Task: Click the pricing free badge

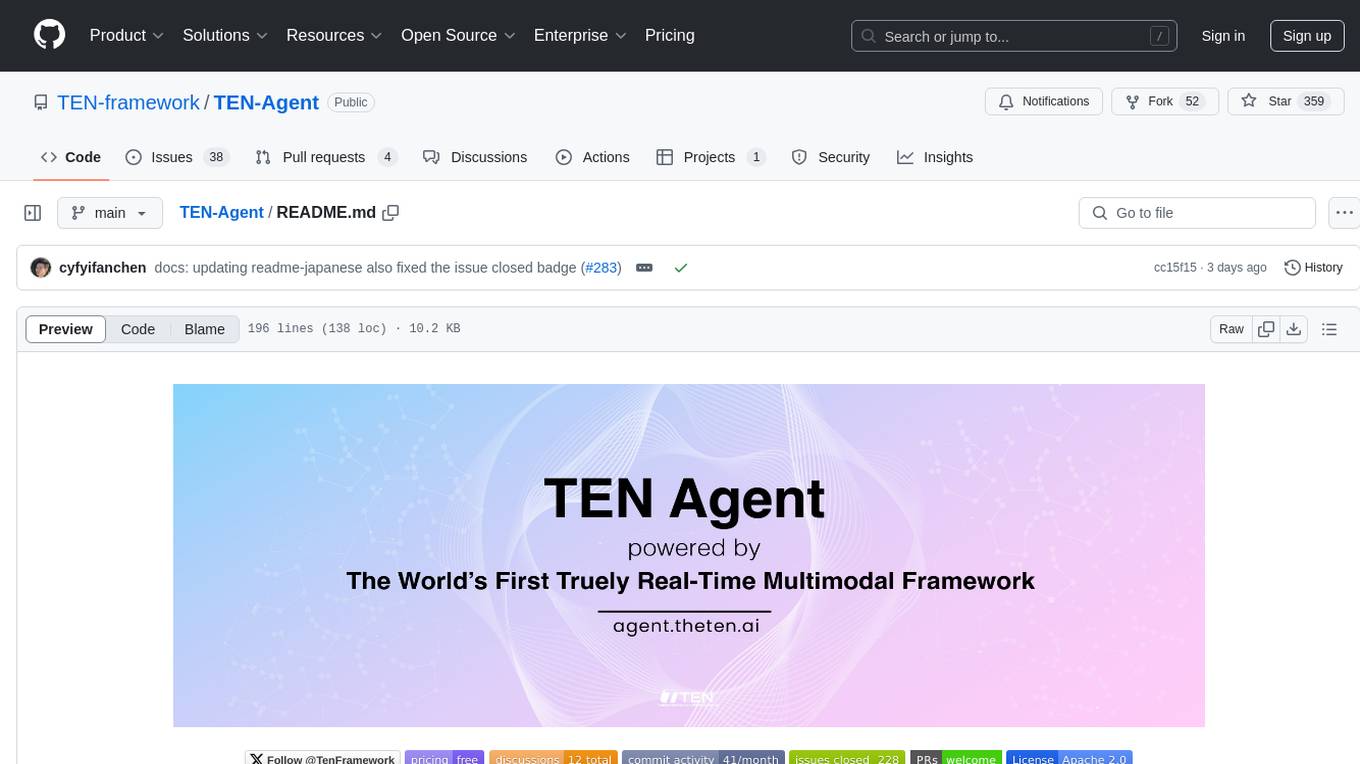Action: click(x=445, y=759)
